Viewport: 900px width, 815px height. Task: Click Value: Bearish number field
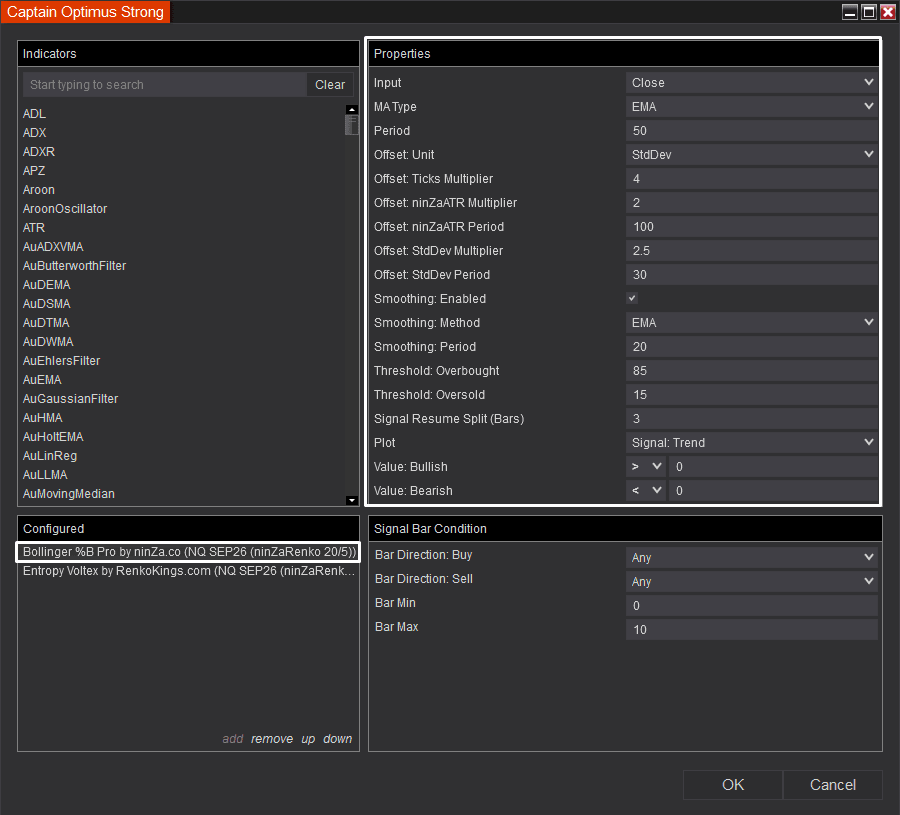773,491
